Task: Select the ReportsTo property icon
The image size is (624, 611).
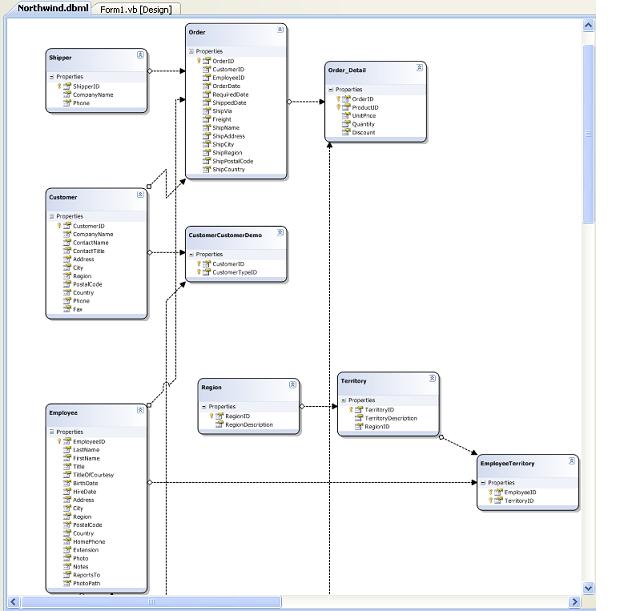Action: point(67,575)
